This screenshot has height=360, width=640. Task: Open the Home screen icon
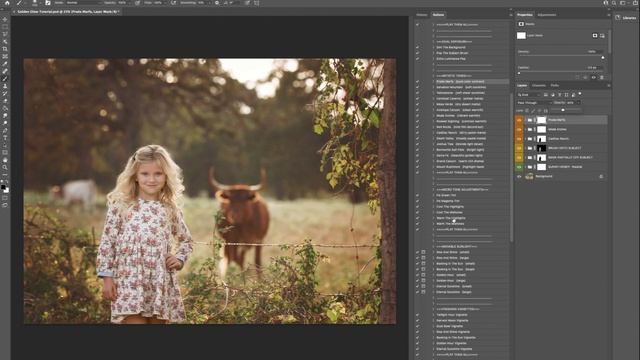pos(7,3)
